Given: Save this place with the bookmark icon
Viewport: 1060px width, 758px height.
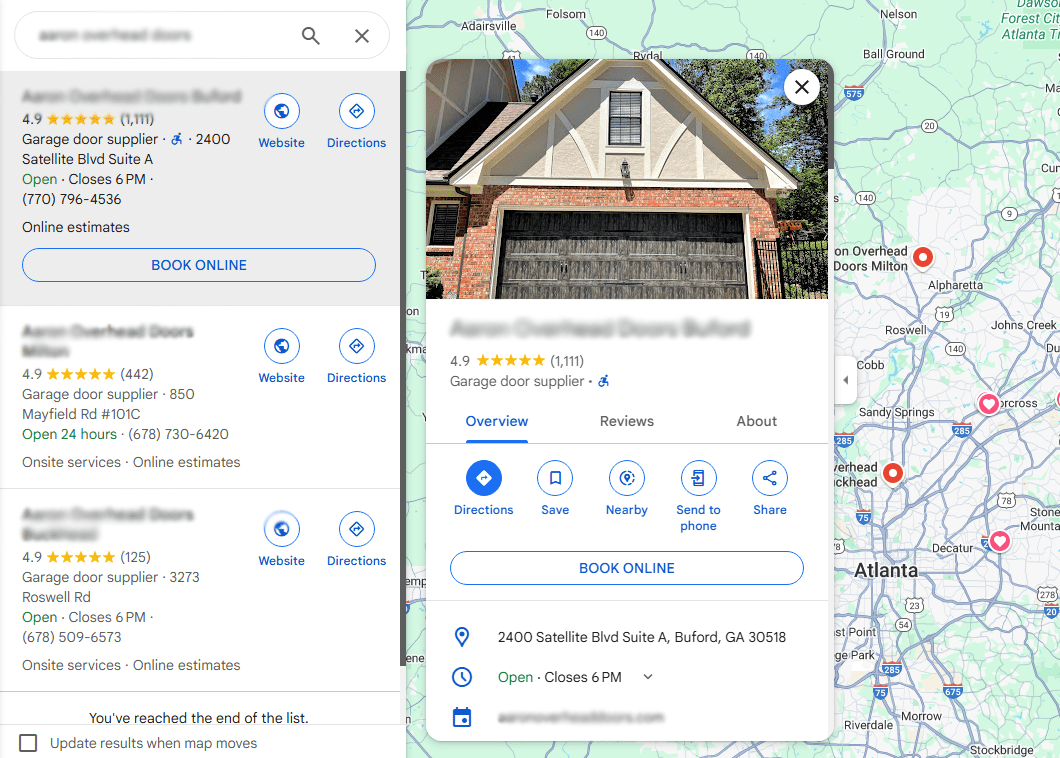Looking at the screenshot, I should click(555, 478).
